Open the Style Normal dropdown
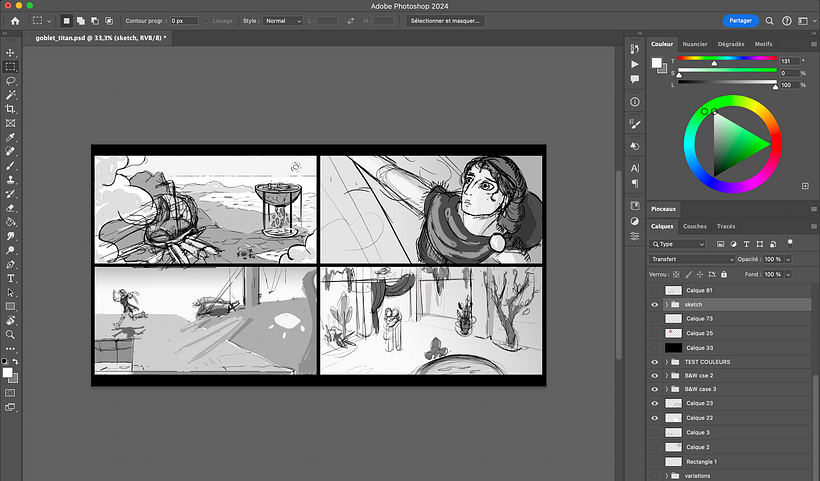 (x=281, y=20)
